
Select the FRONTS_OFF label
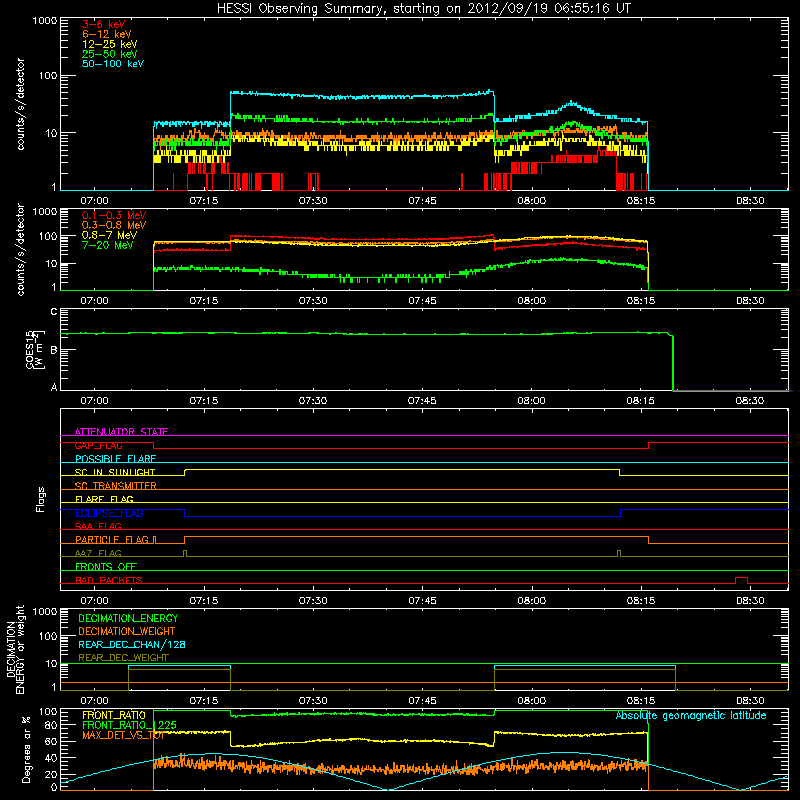(x=106, y=566)
